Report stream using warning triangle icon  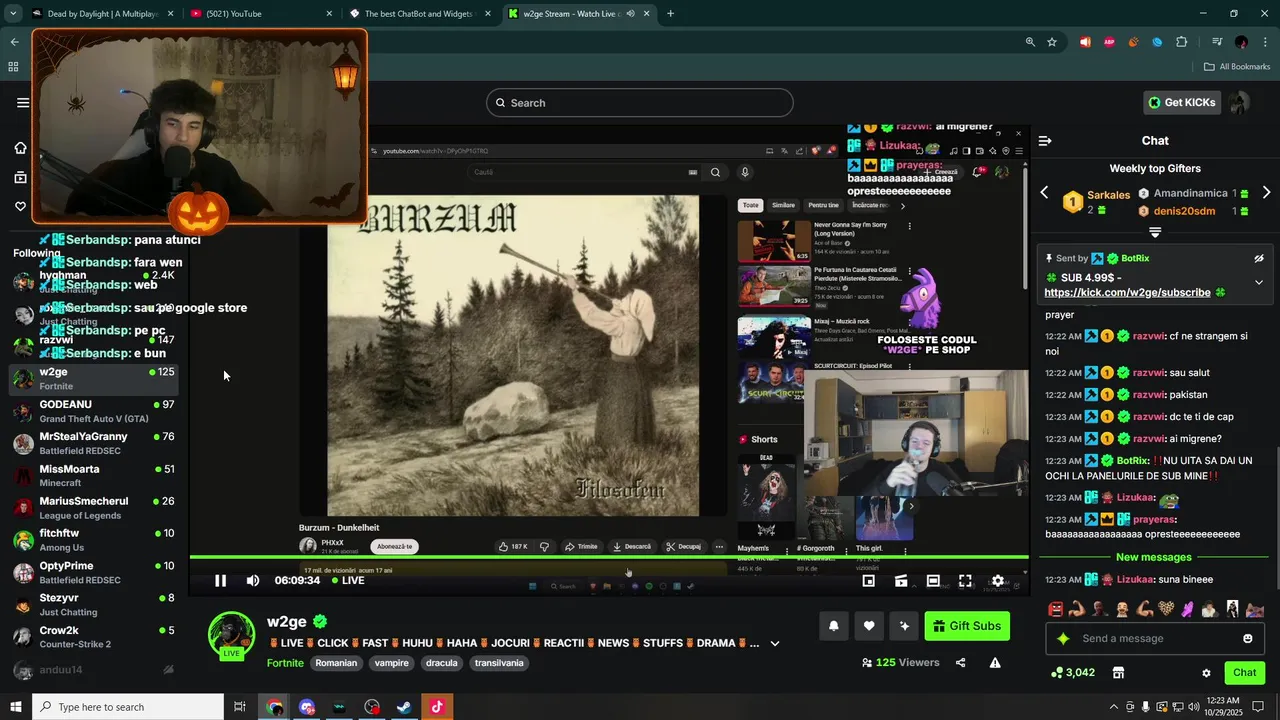click(x=995, y=662)
